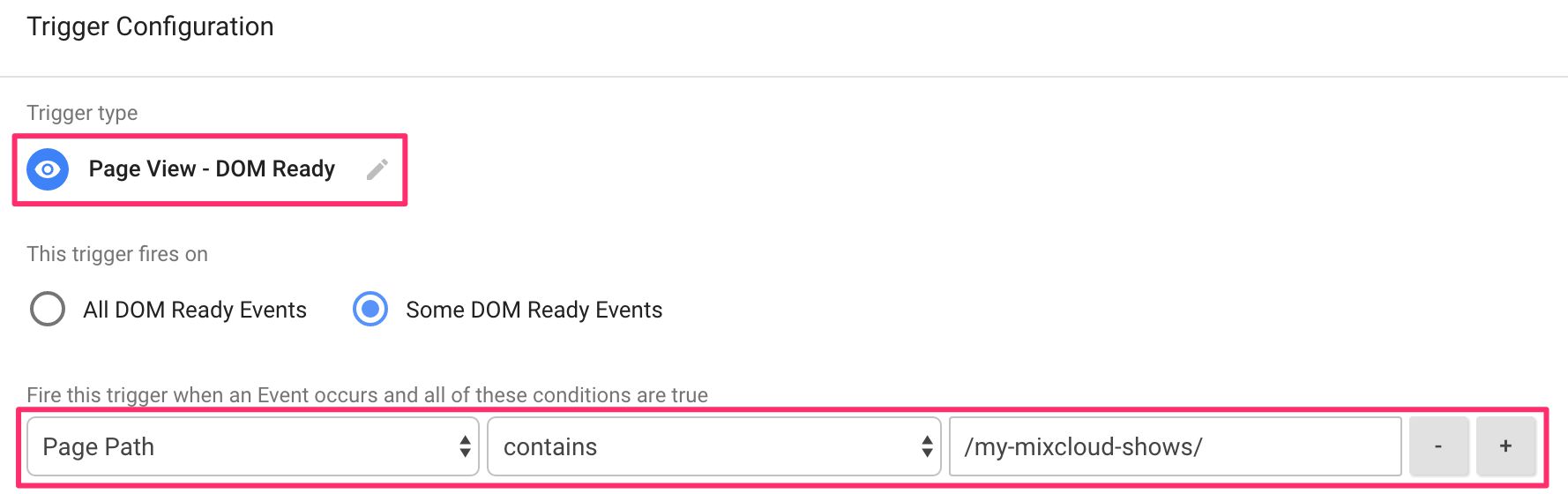This screenshot has height=494, width=1568.
Task: Click the up-down arrows on Page Path select
Action: pyautogui.click(x=465, y=446)
